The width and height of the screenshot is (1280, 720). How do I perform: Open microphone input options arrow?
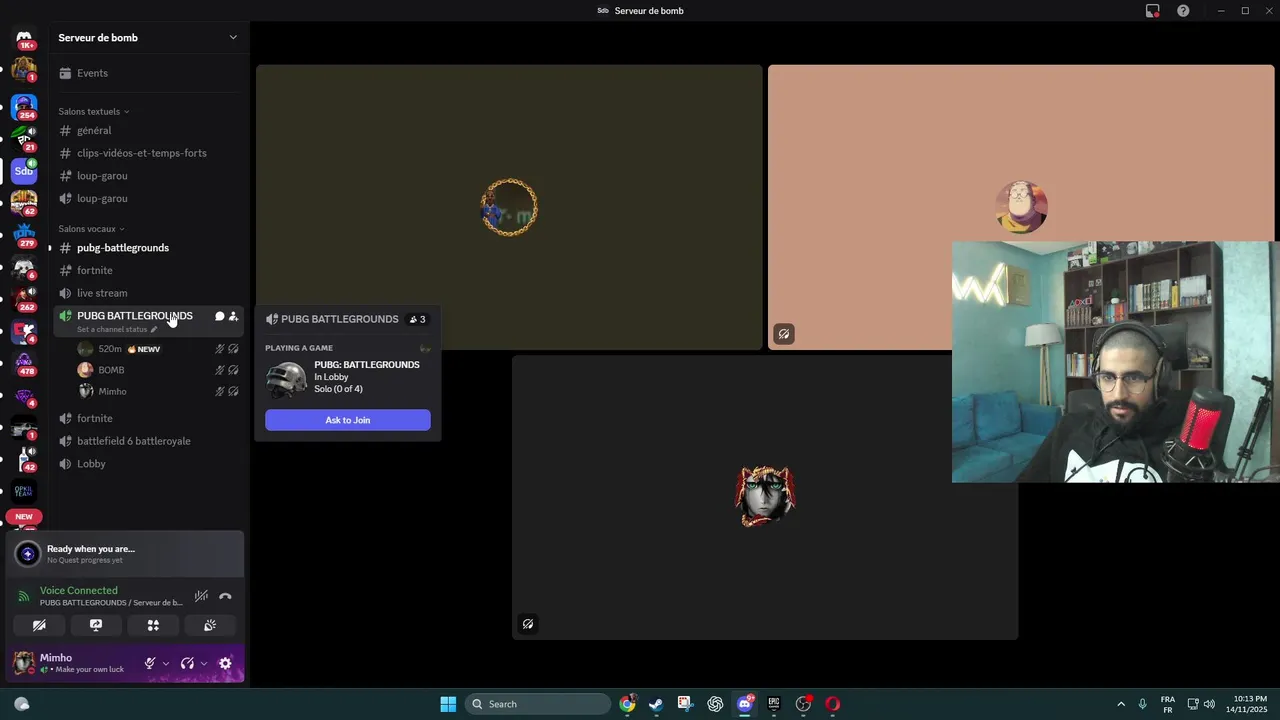point(166,663)
